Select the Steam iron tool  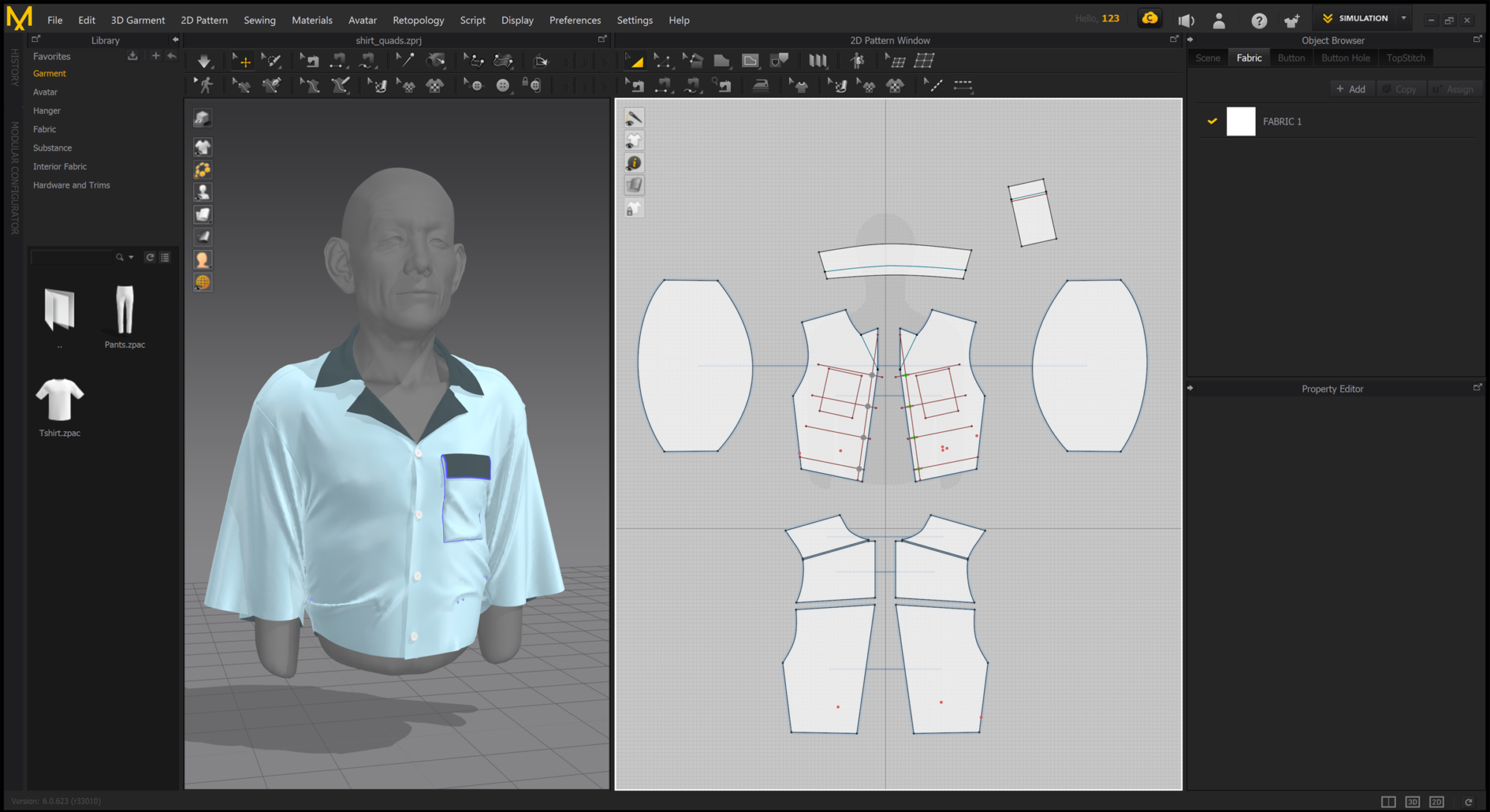click(760, 86)
